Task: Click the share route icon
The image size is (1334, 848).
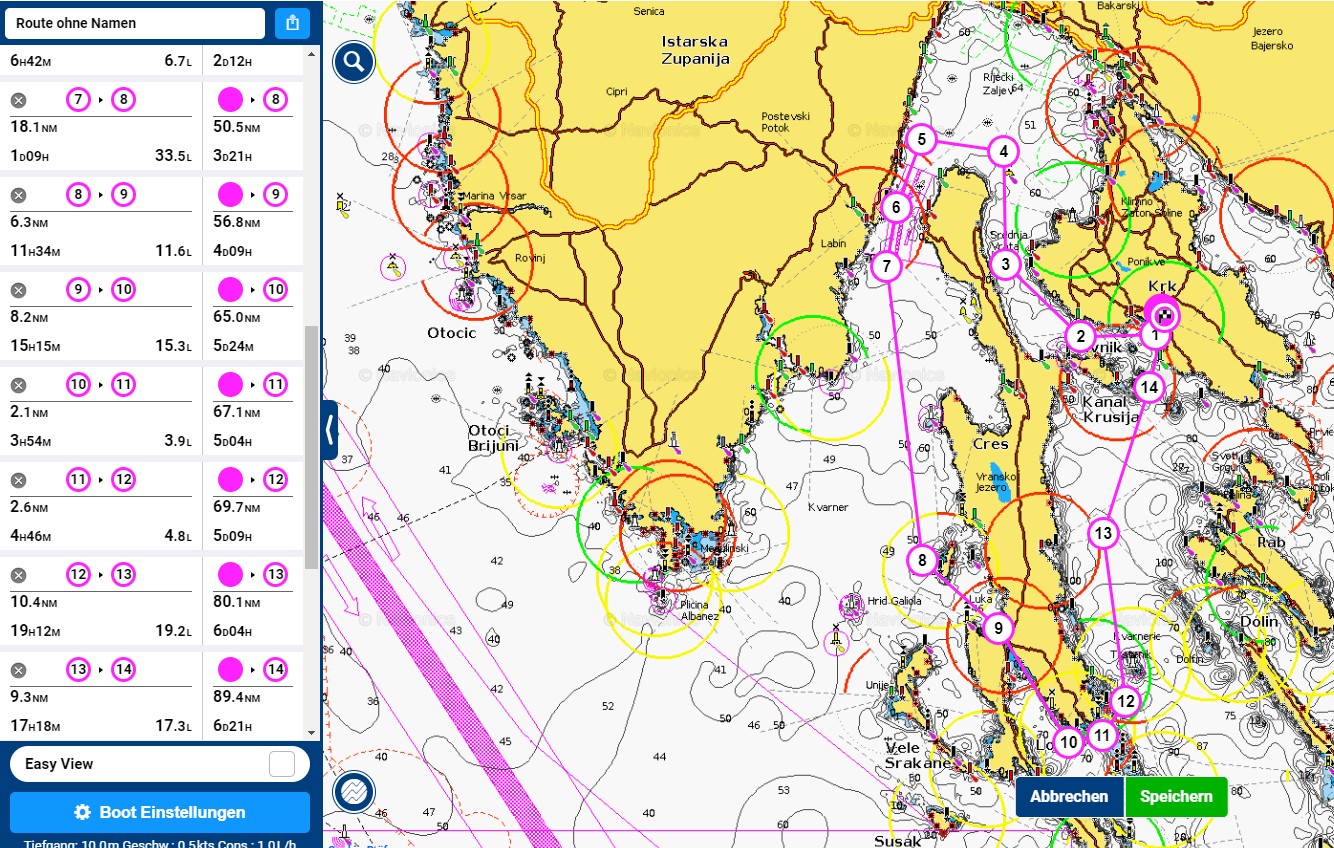Action: [x=292, y=23]
